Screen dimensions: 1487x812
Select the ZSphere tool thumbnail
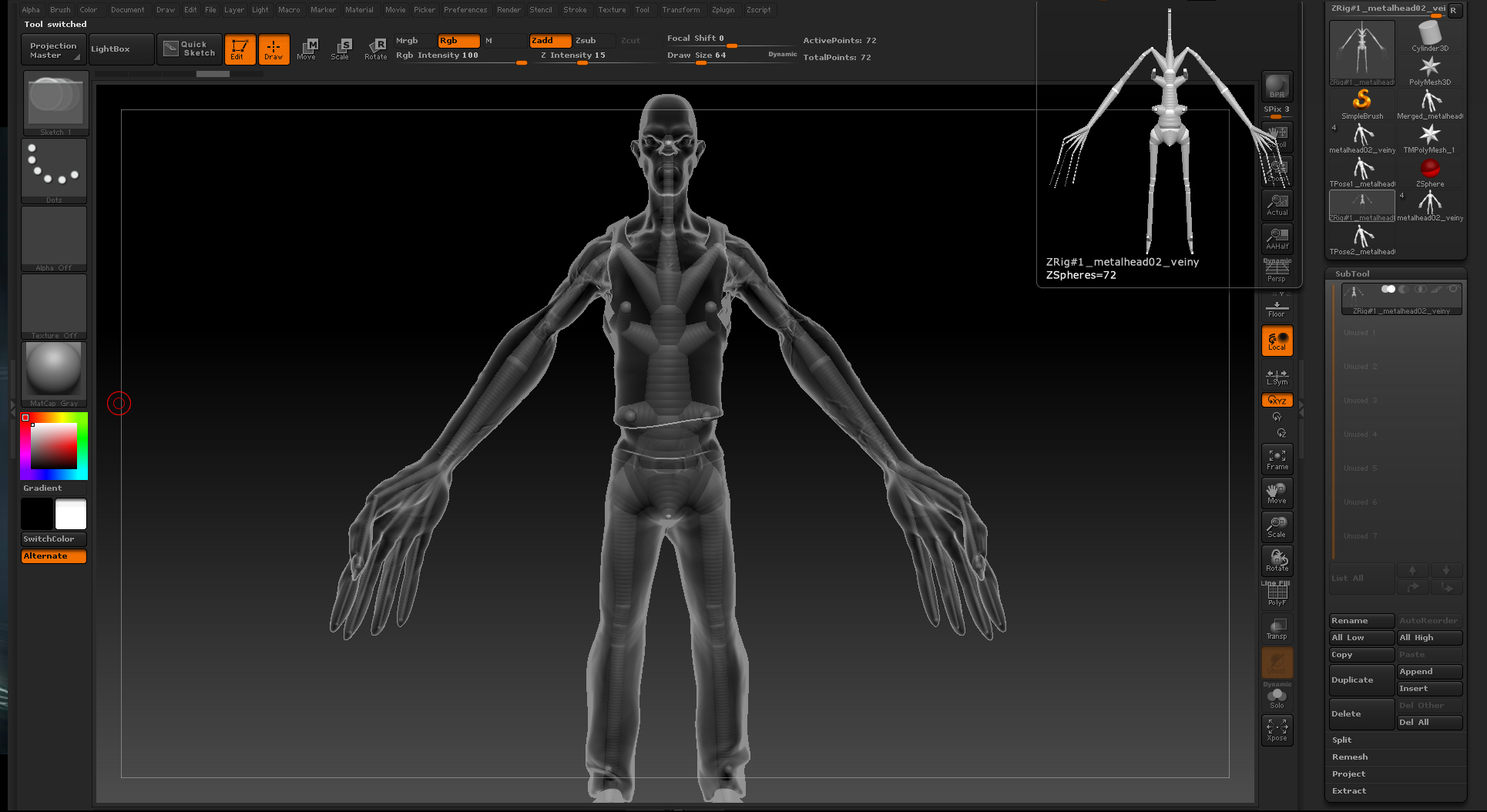[x=1430, y=172]
